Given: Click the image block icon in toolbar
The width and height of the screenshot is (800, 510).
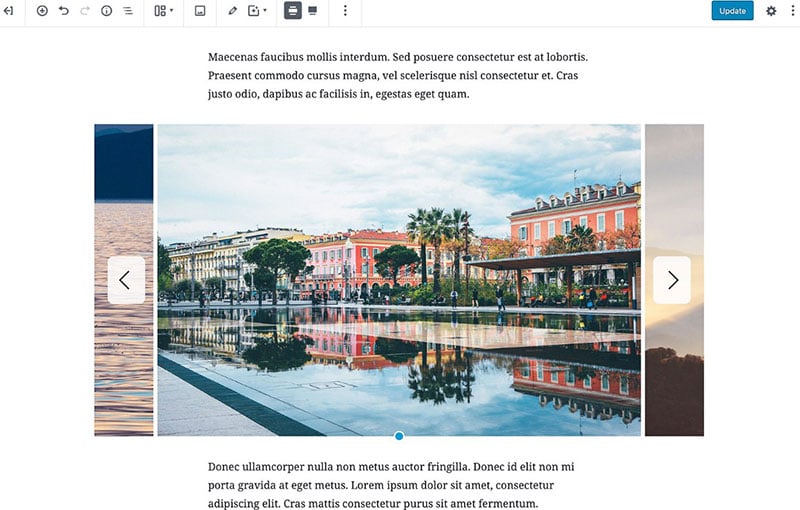Looking at the screenshot, I should pyautogui.click(x=200, y=11).
